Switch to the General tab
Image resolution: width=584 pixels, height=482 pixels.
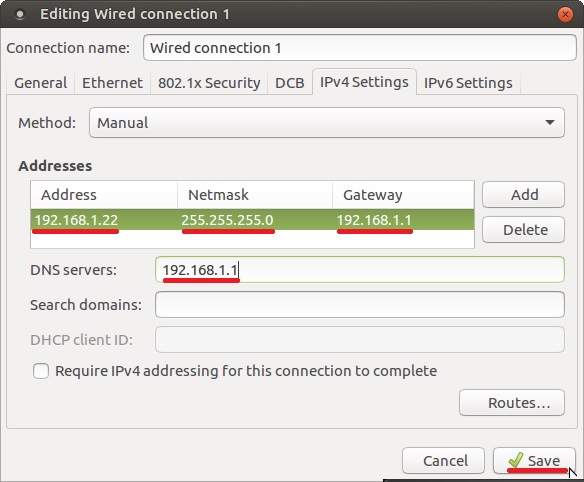(41, 83)
